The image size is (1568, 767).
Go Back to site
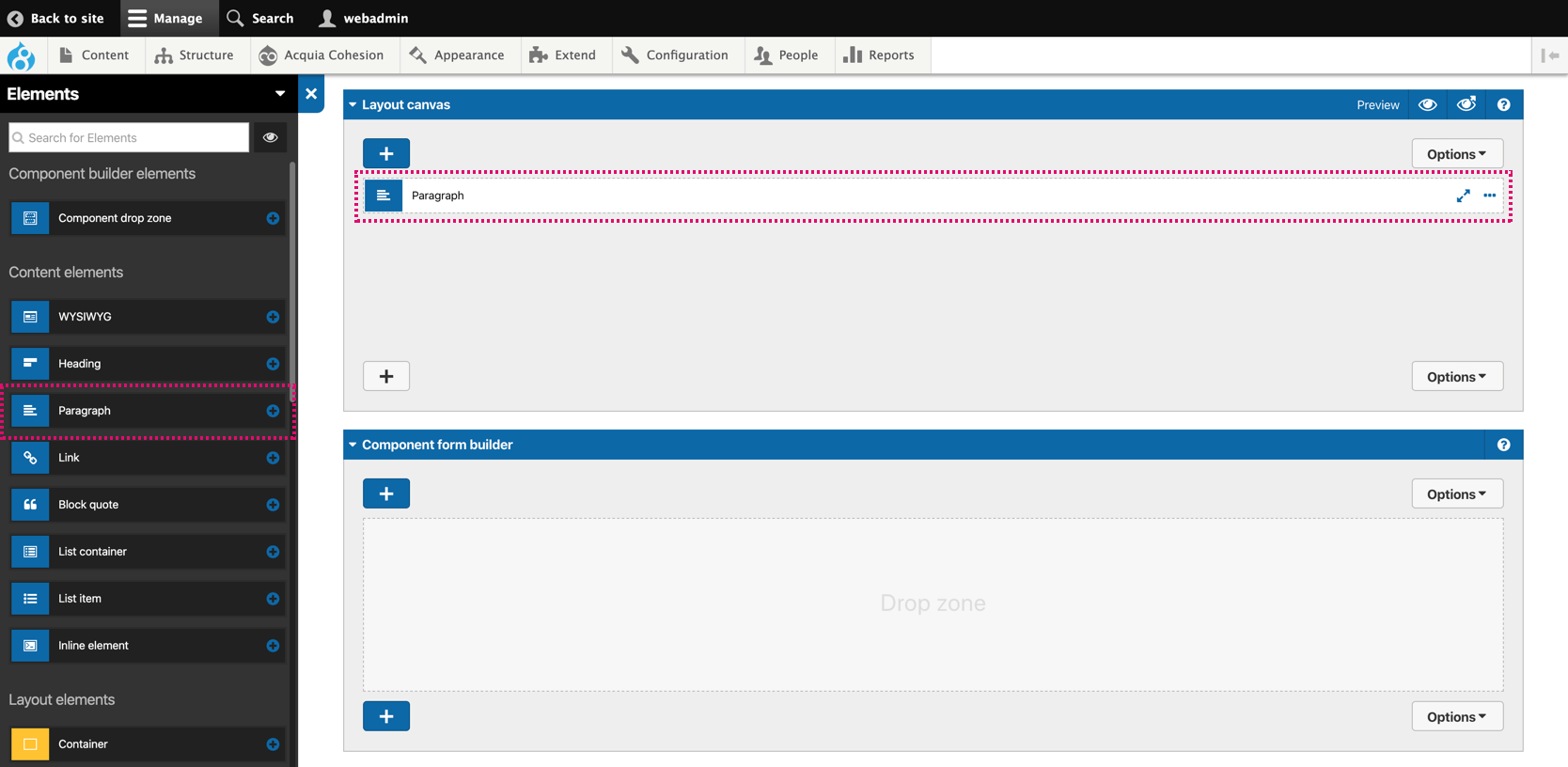click(56, 19)
